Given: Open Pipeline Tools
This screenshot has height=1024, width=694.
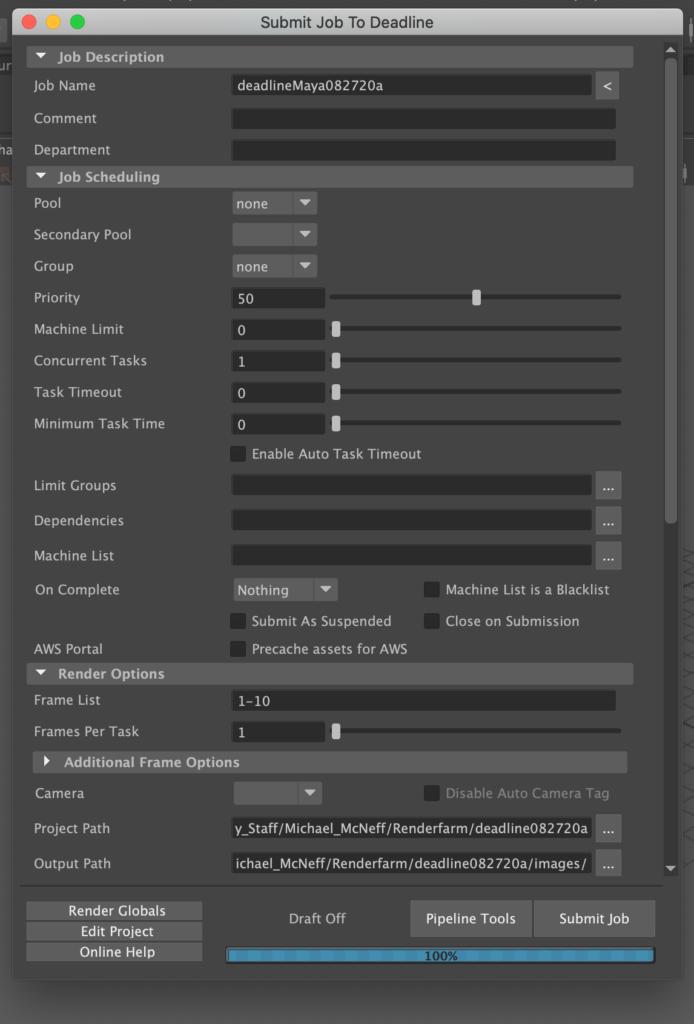Looking at the screenshot, I should click(471, 919).
